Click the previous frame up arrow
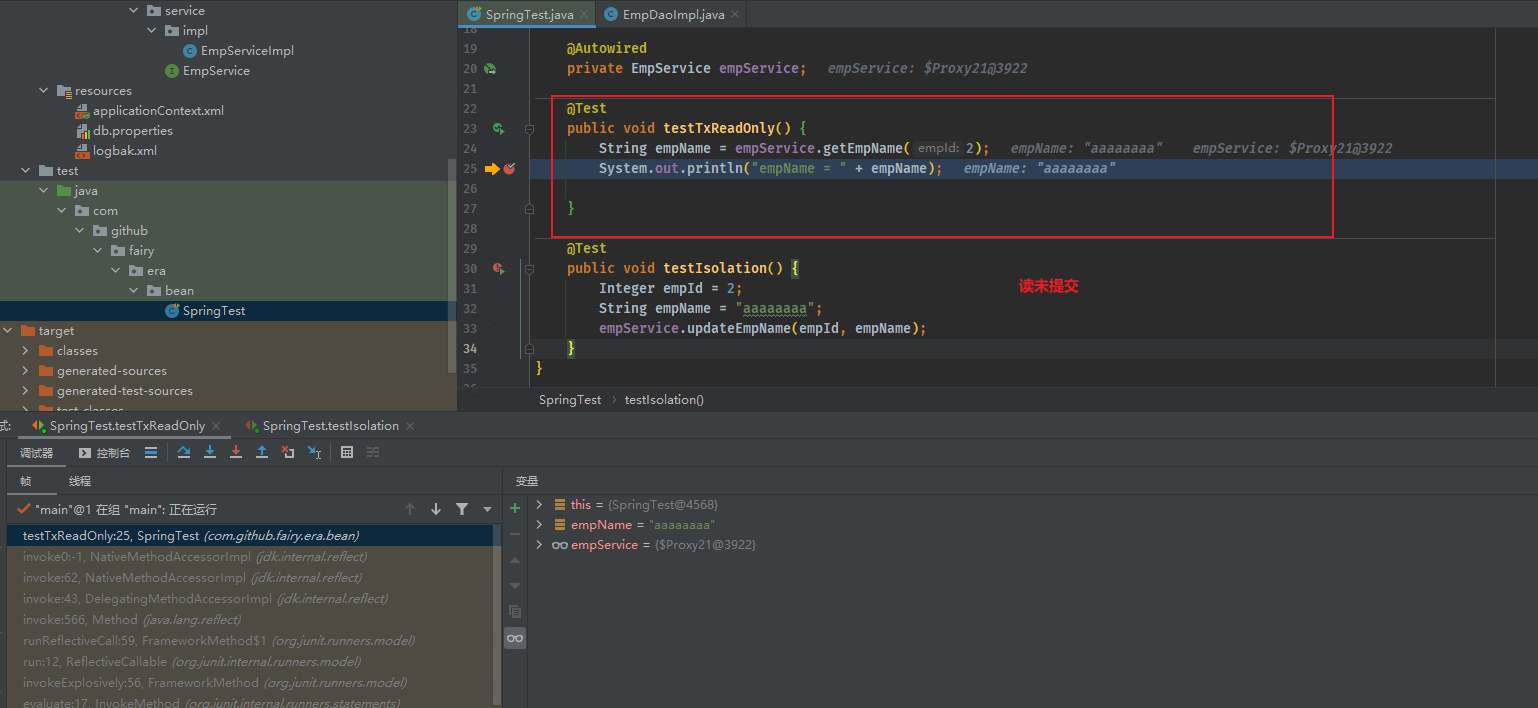Image resolution: width=1538 pixels, height=708 pixels. coord(410,509)
